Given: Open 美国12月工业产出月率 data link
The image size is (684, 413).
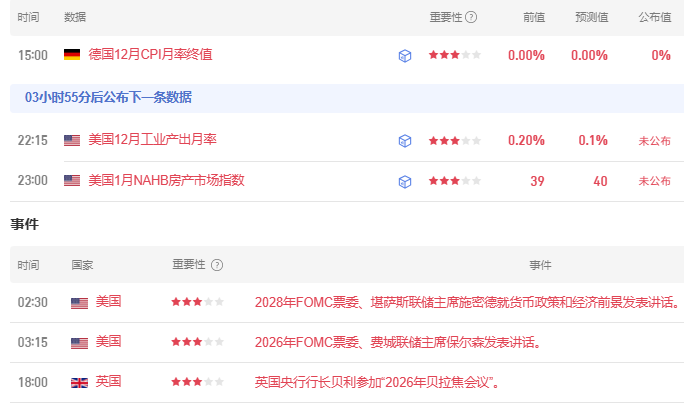Looking at the screenshot, I should point(153,140).
